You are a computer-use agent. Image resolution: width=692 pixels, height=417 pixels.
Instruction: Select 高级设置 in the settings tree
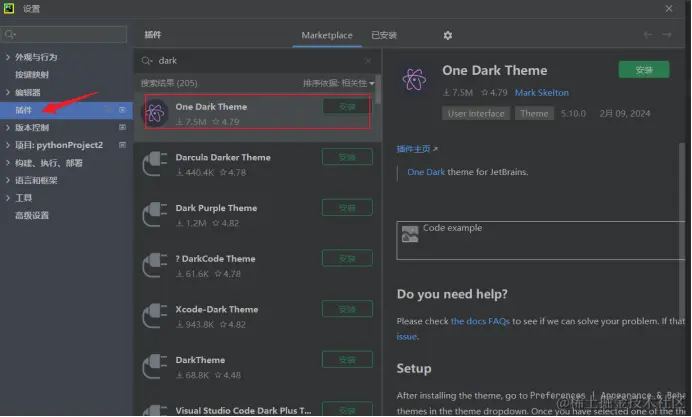click(x=32, y=215)
